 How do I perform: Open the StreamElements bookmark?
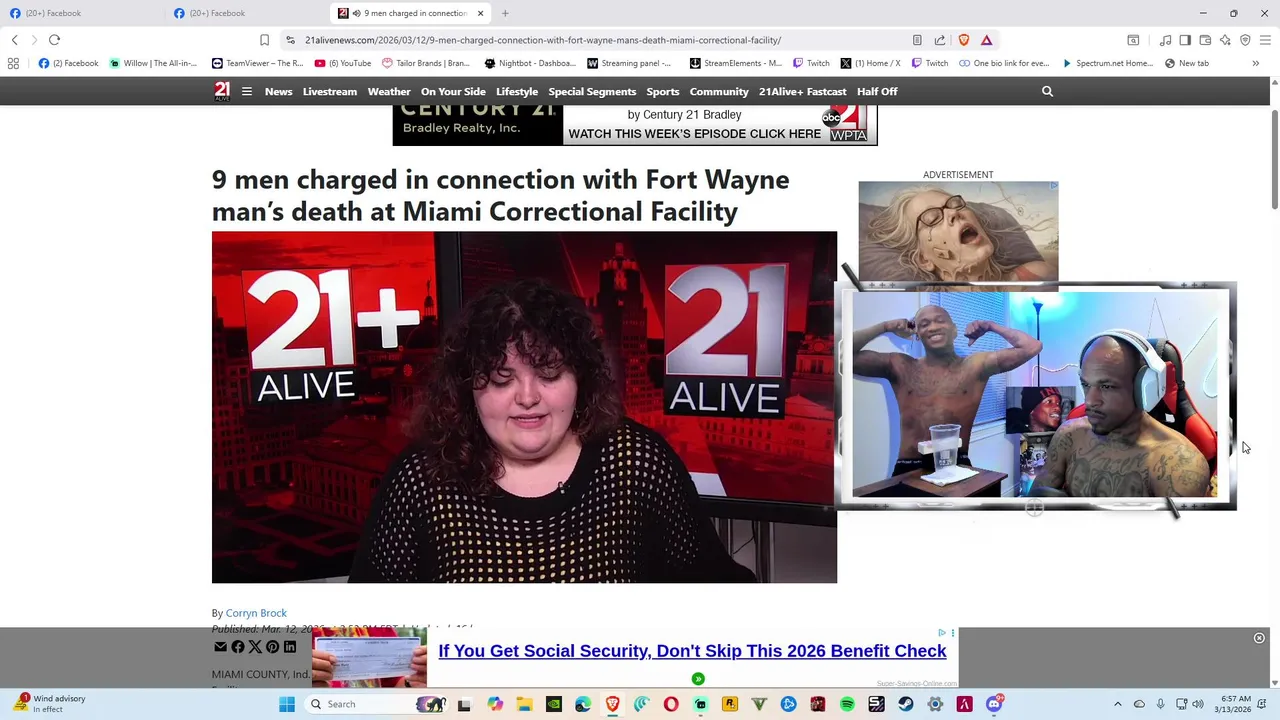[735, 63]
